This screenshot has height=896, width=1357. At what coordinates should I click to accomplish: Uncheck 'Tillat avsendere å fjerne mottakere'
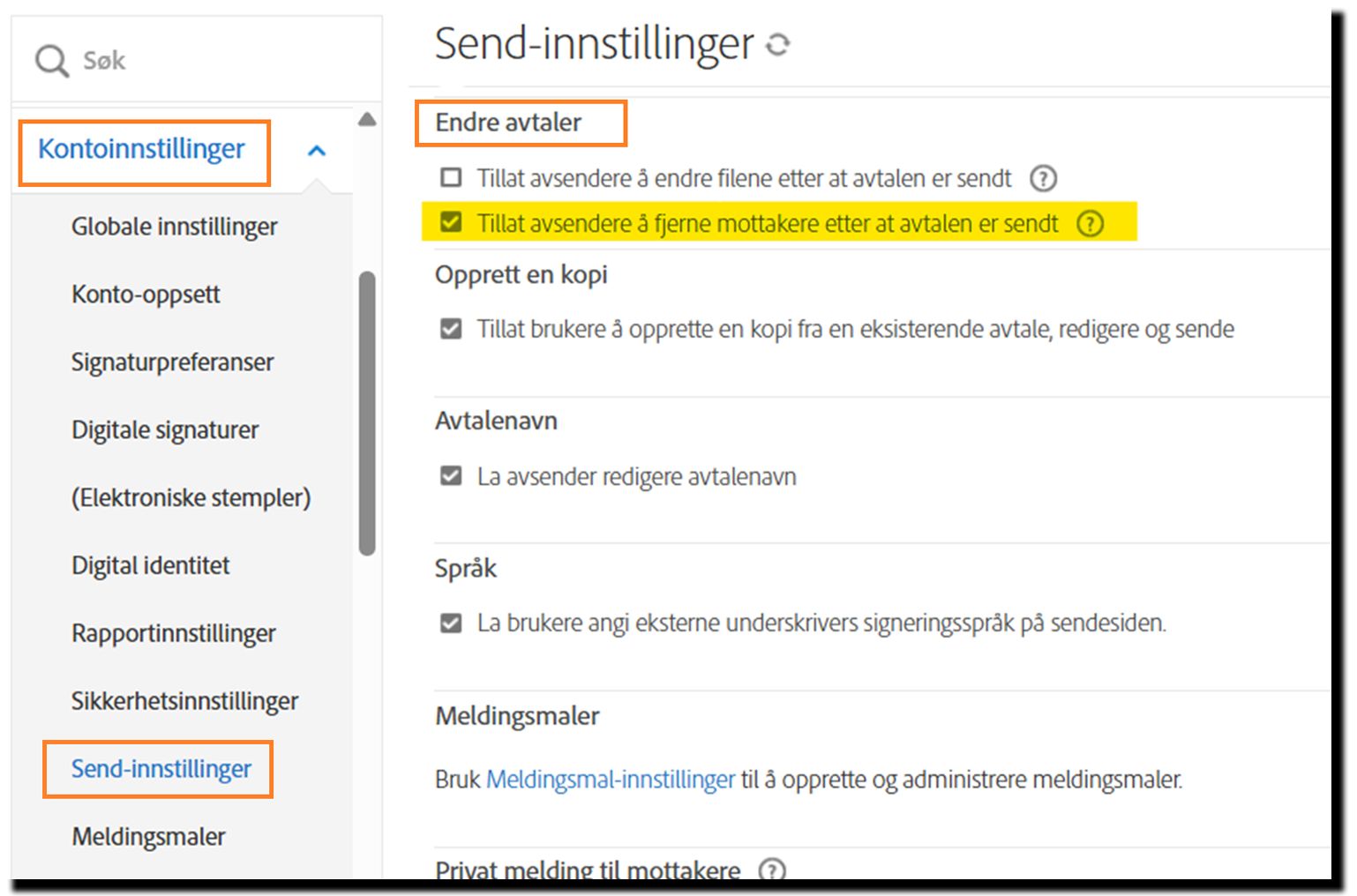point(452,223)
